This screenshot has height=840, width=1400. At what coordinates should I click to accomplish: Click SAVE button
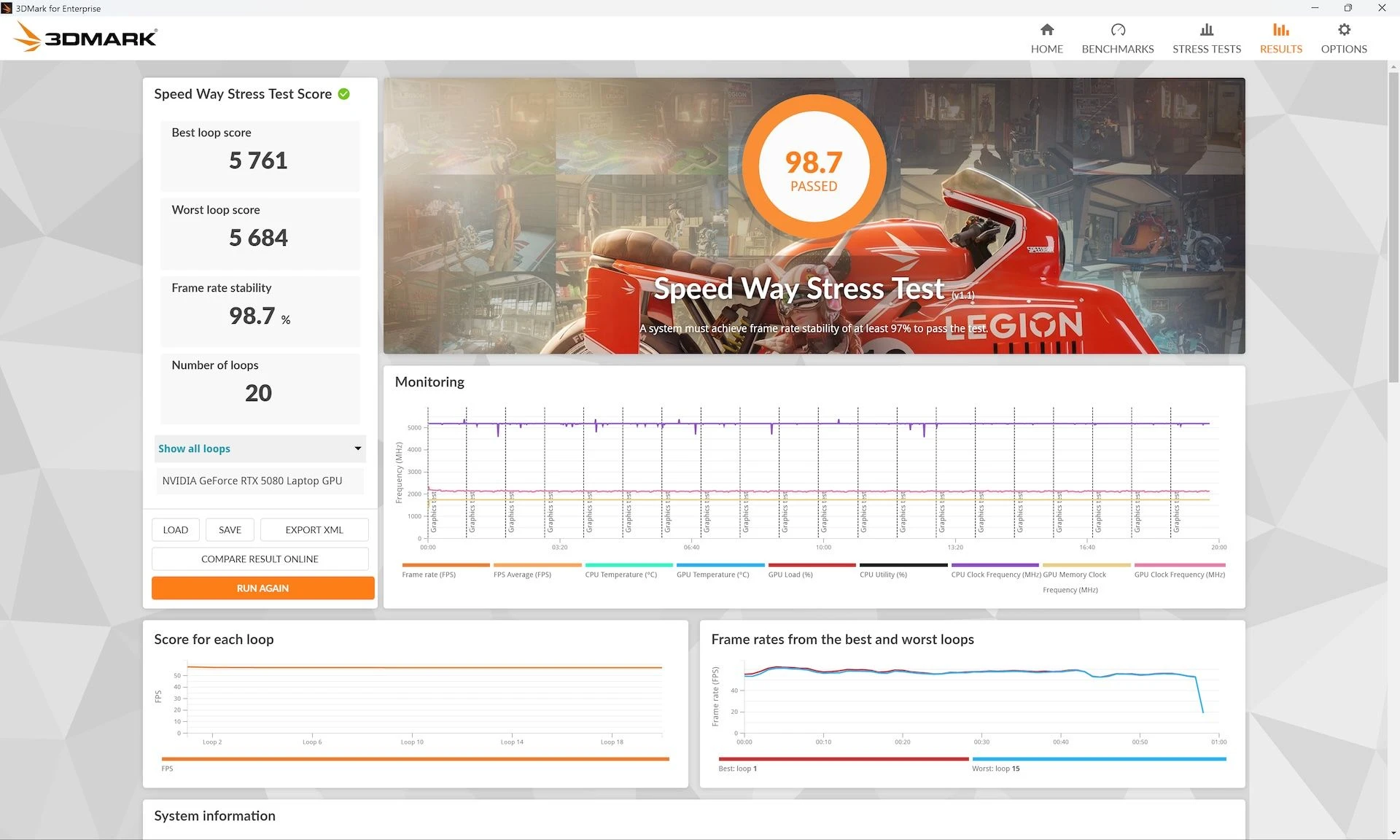pyautogui.click(x=230, y=529)
